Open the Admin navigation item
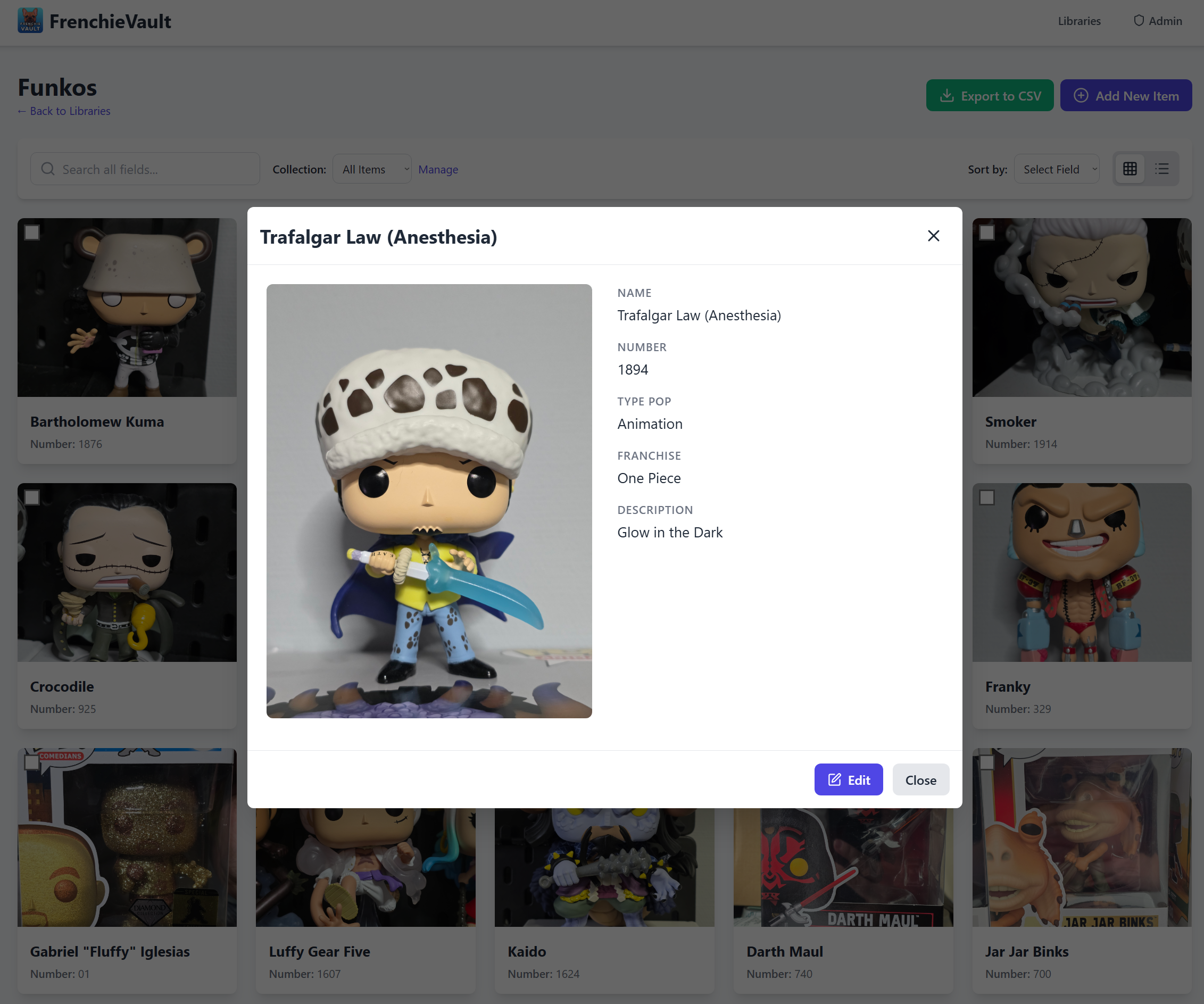Viewport: 1204px width, 1004px height. pyautogui.click(x=1158, y=21)
